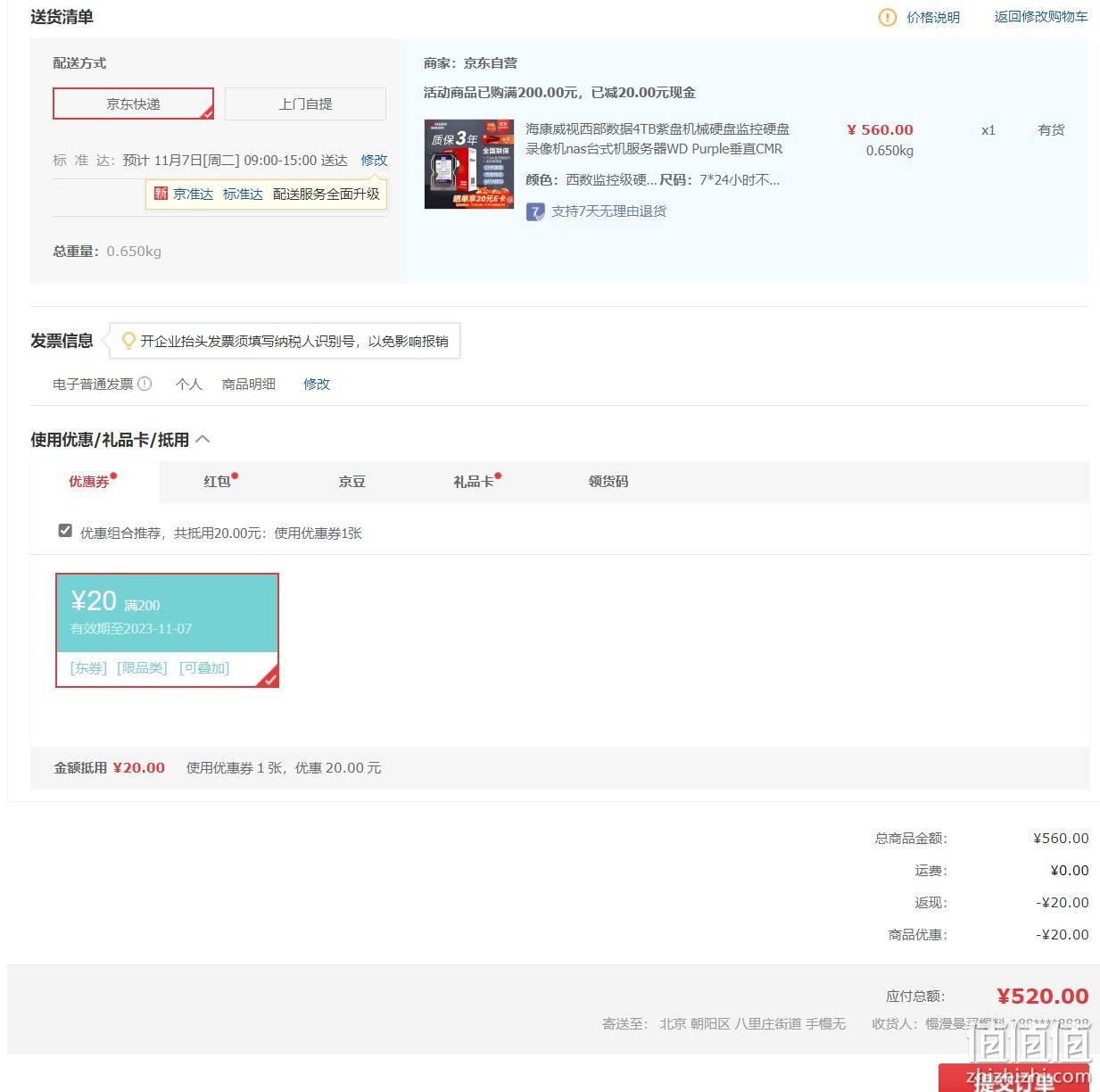This screenshot has width=1100, height=1092.
Task: Click the 7-day return shield icon
Action: [535, 211]
